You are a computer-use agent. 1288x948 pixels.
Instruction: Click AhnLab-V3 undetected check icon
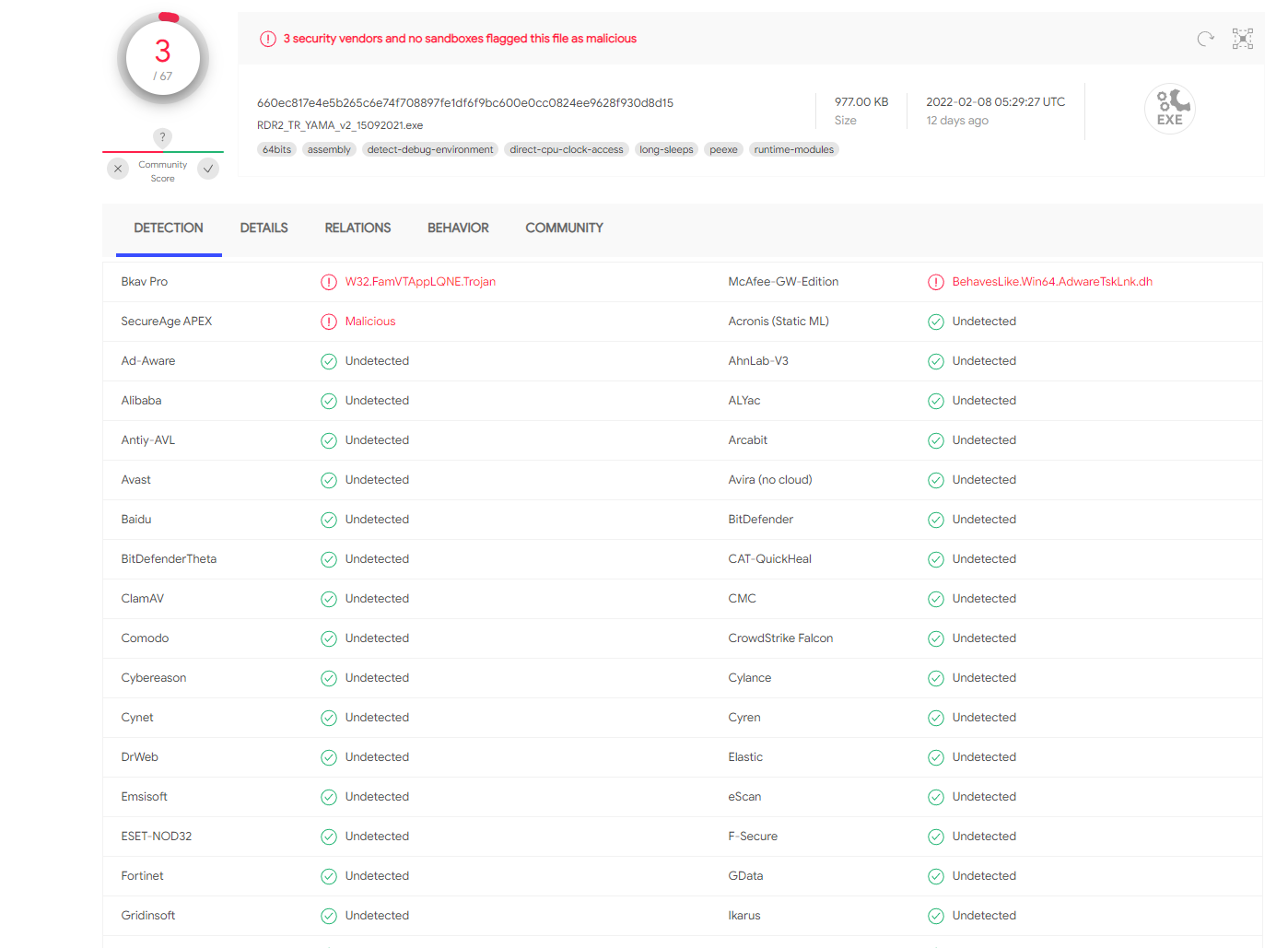pos(936,361)
